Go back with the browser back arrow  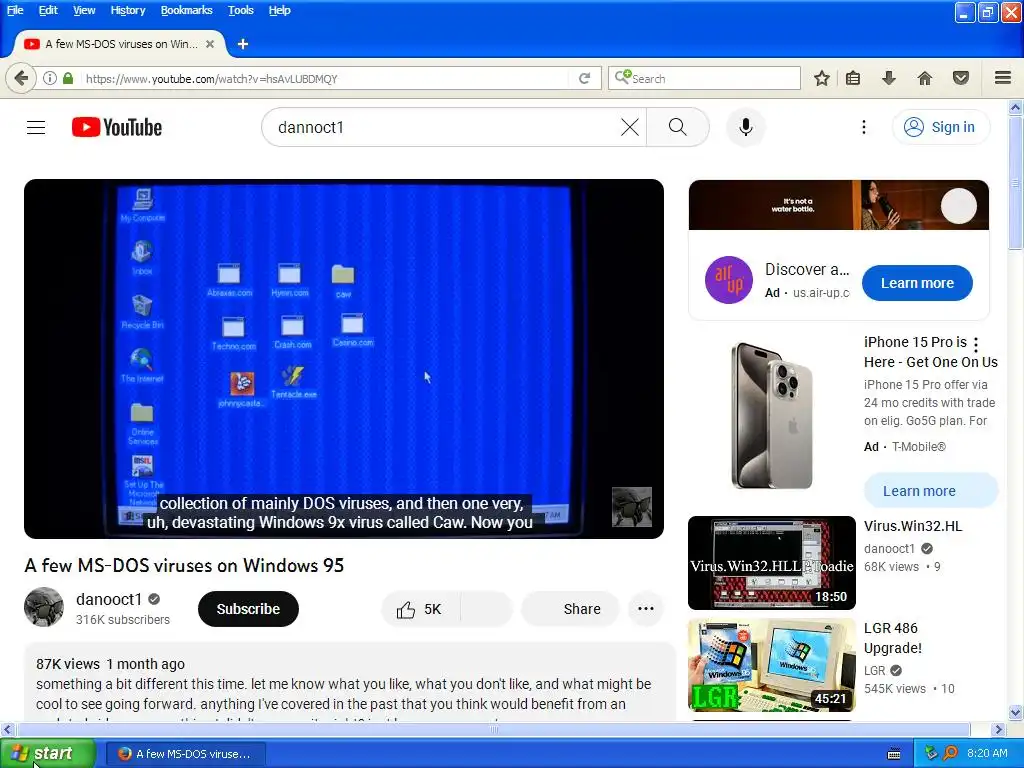(x=21, y=78)
